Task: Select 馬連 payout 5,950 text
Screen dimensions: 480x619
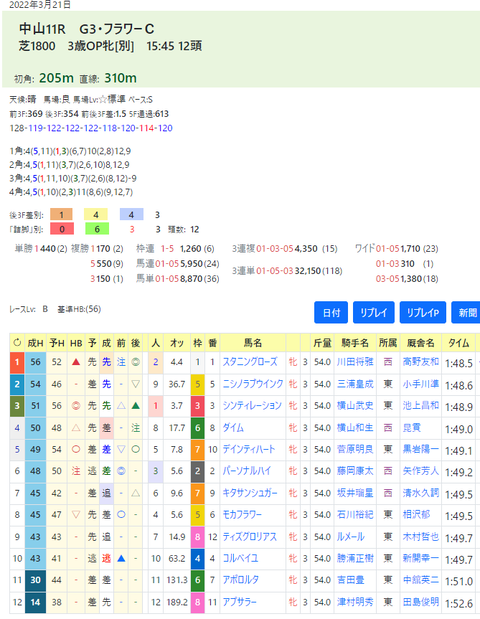Action: (191, 263)
